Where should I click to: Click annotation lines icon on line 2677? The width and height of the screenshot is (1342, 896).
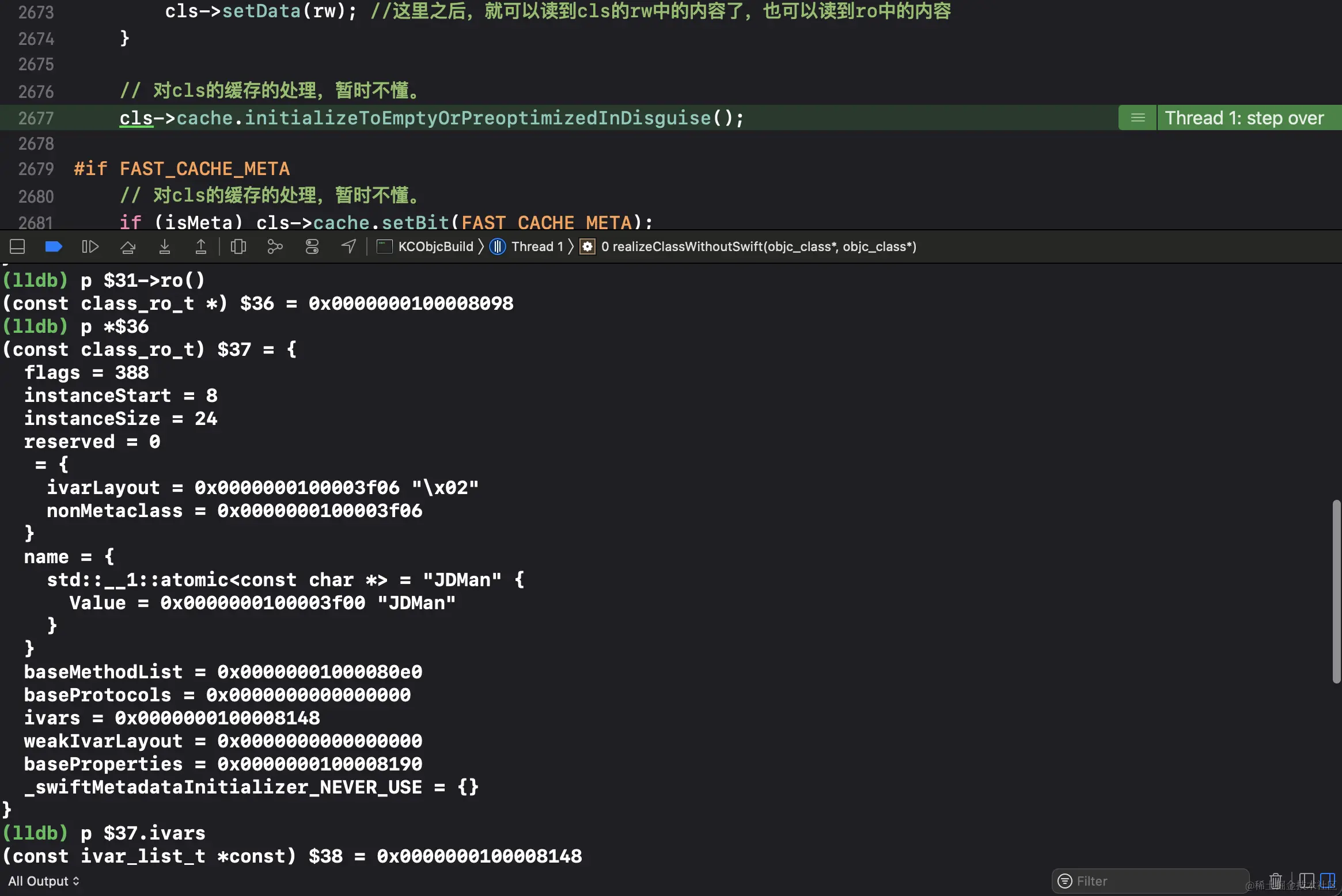(x=1138, y=118)
